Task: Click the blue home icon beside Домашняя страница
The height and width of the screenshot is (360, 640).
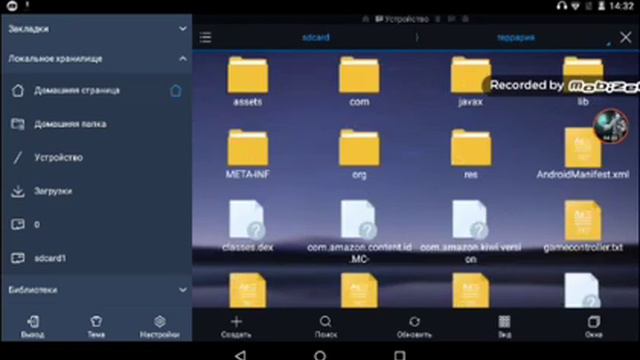Action: point(176,91)
